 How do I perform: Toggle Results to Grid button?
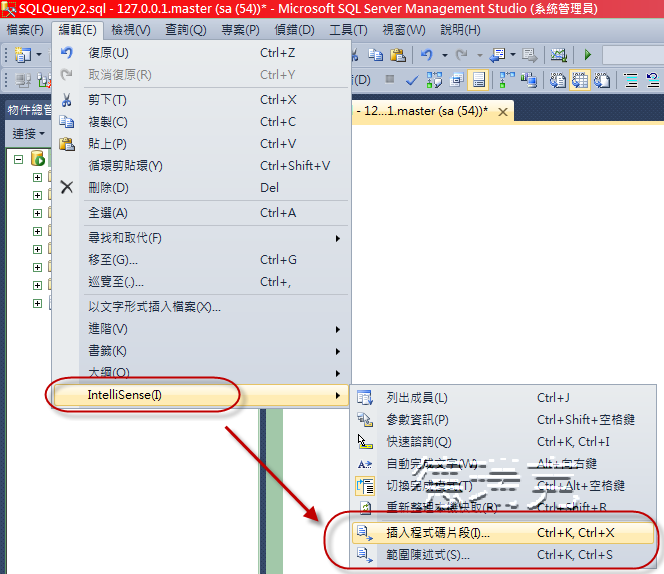coord(580,80)
